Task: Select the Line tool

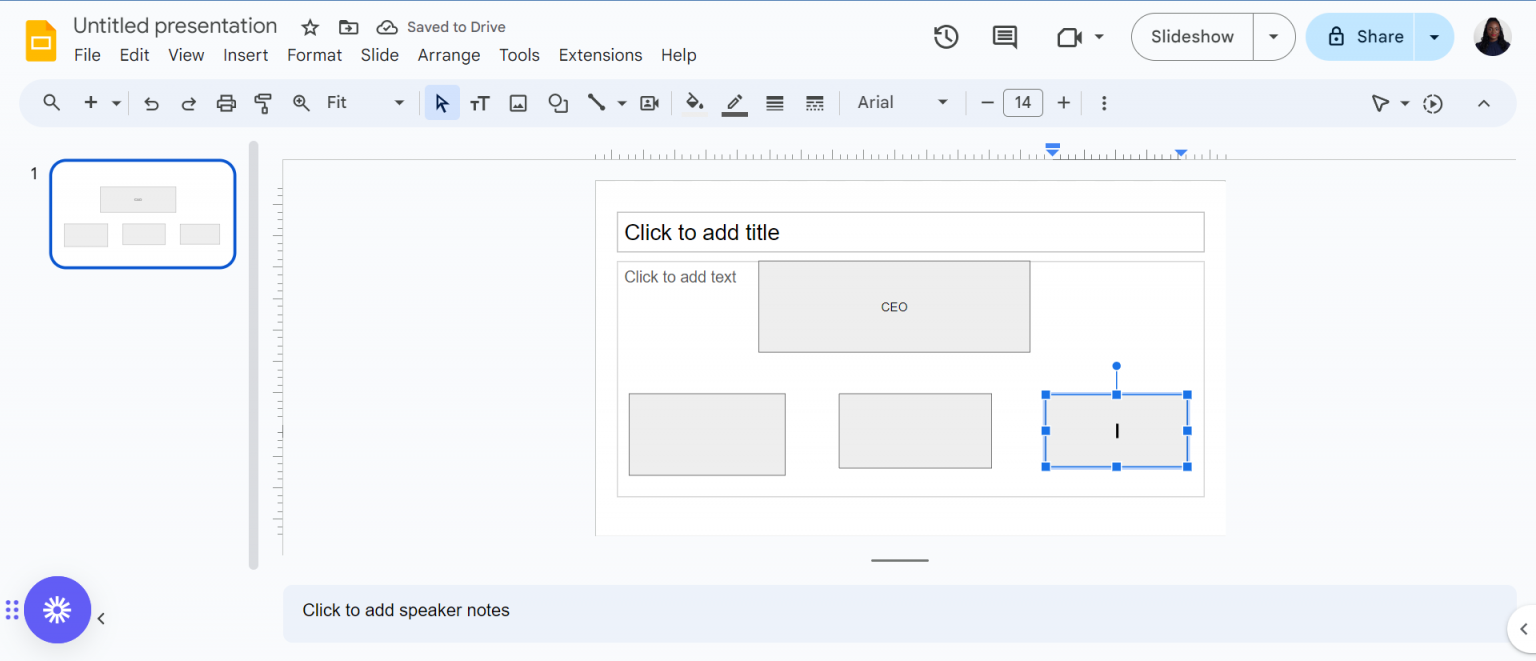Action: pos(598,102)
